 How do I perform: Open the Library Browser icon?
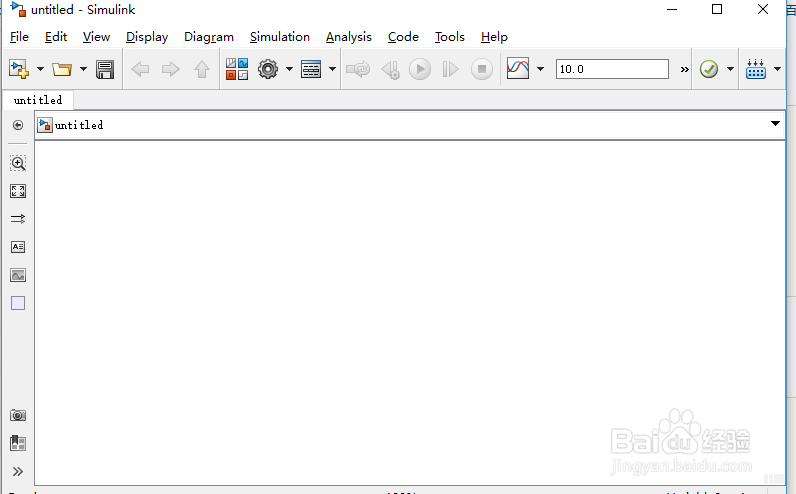pos(237,69)
